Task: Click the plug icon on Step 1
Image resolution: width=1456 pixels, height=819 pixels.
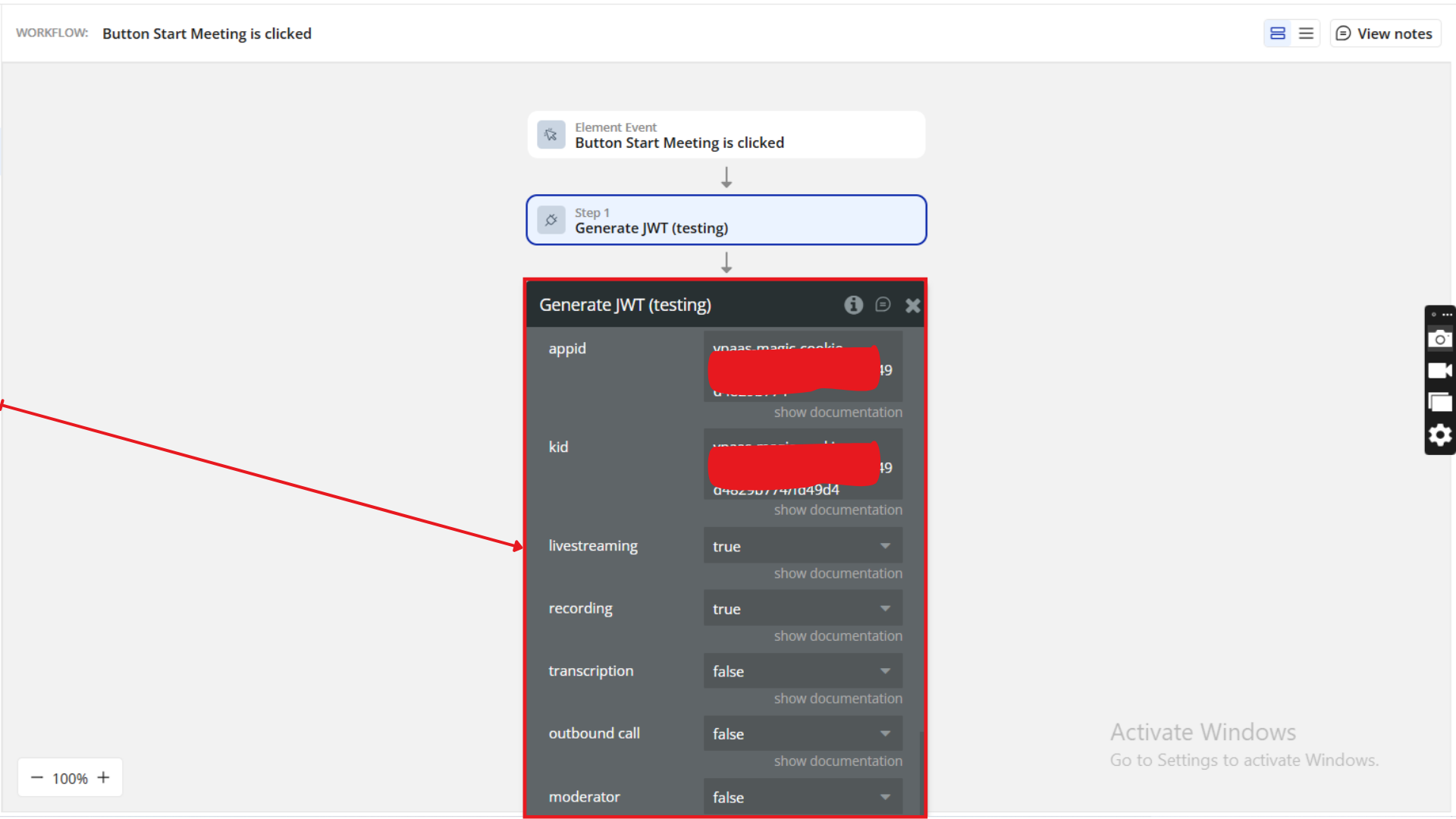Action: click(x=551, y=221)
